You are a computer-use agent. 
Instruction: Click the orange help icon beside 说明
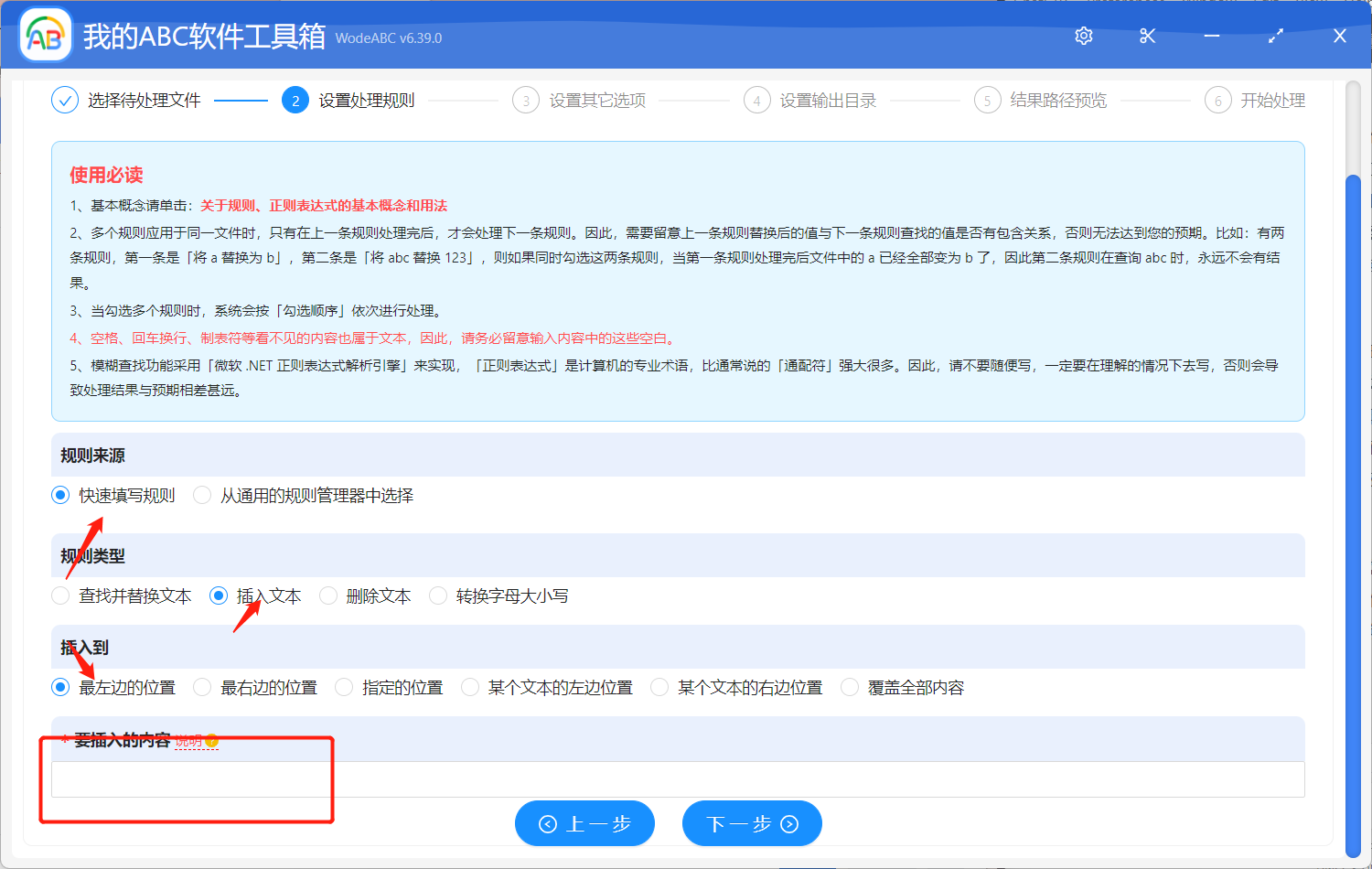point(210,741)
